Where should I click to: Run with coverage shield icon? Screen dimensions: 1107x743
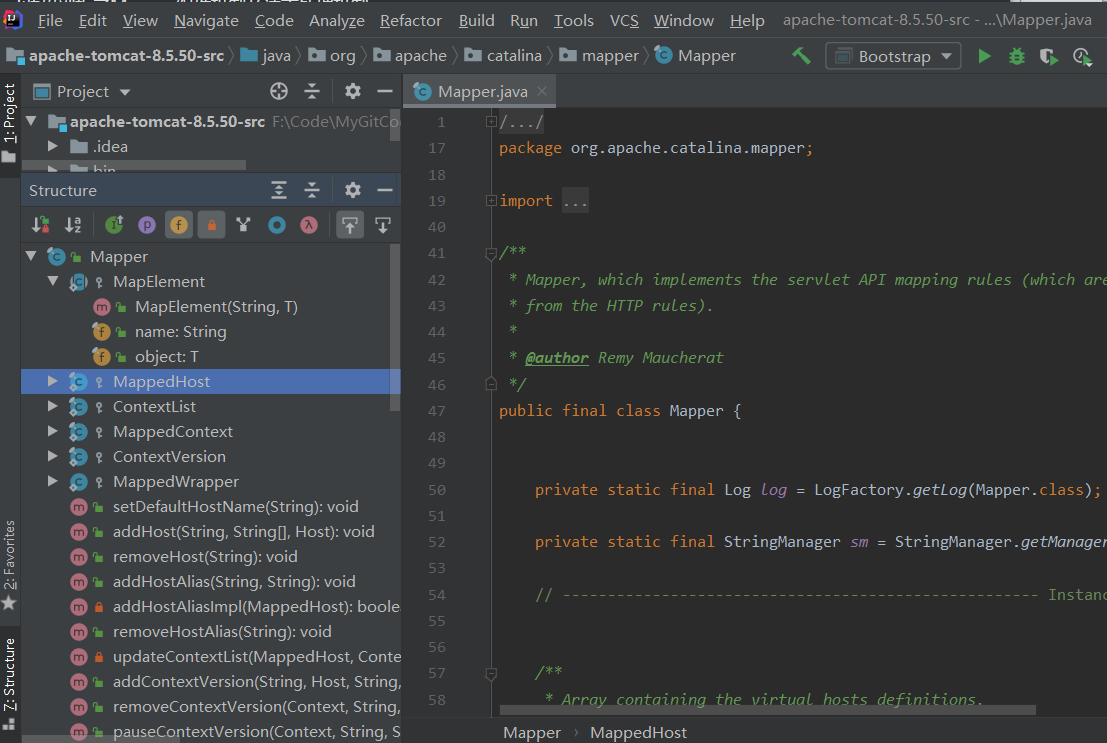[1049, 57]
